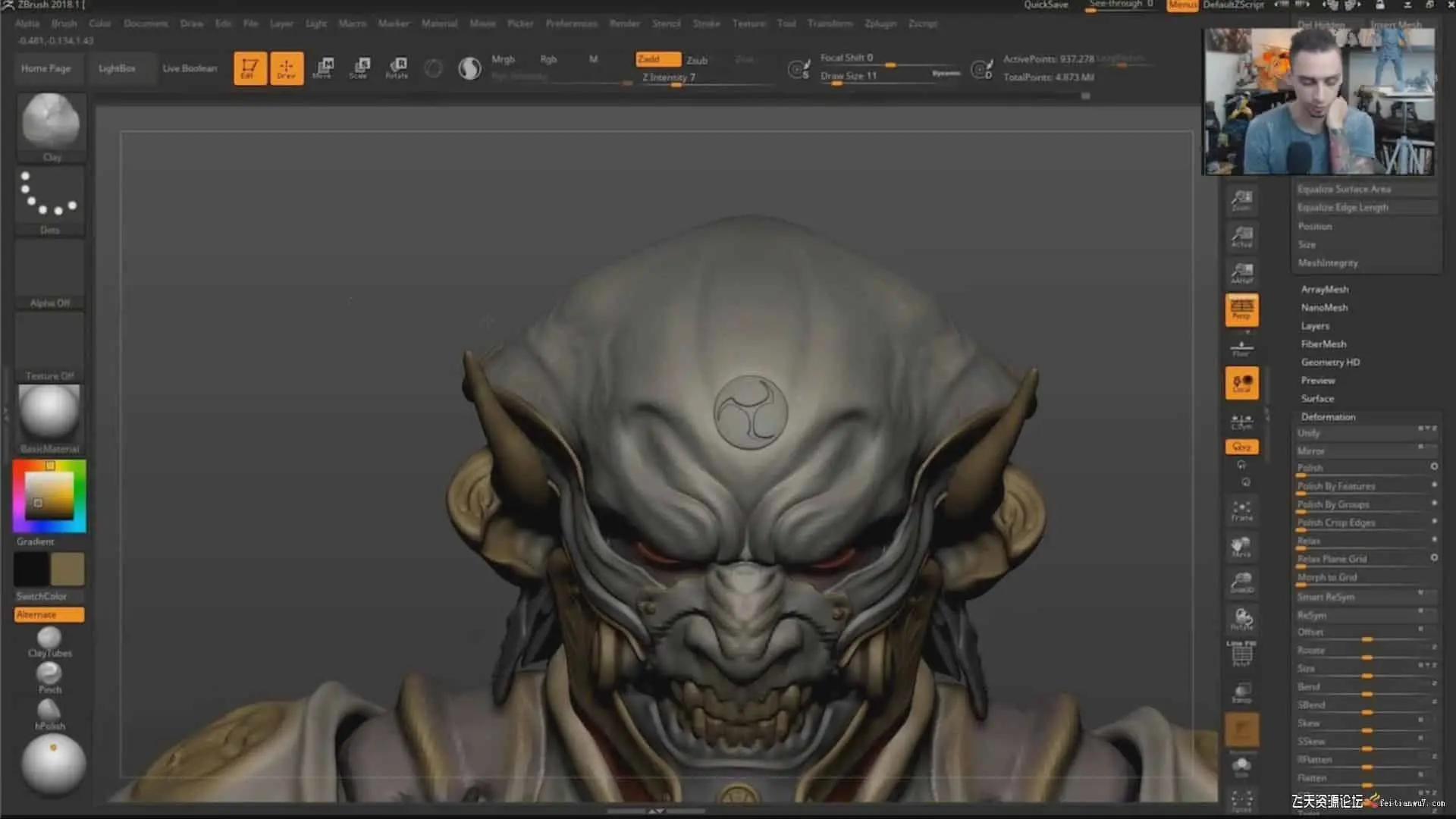Click QuickSave
1456x819 pixels.
pos(1046,5)
